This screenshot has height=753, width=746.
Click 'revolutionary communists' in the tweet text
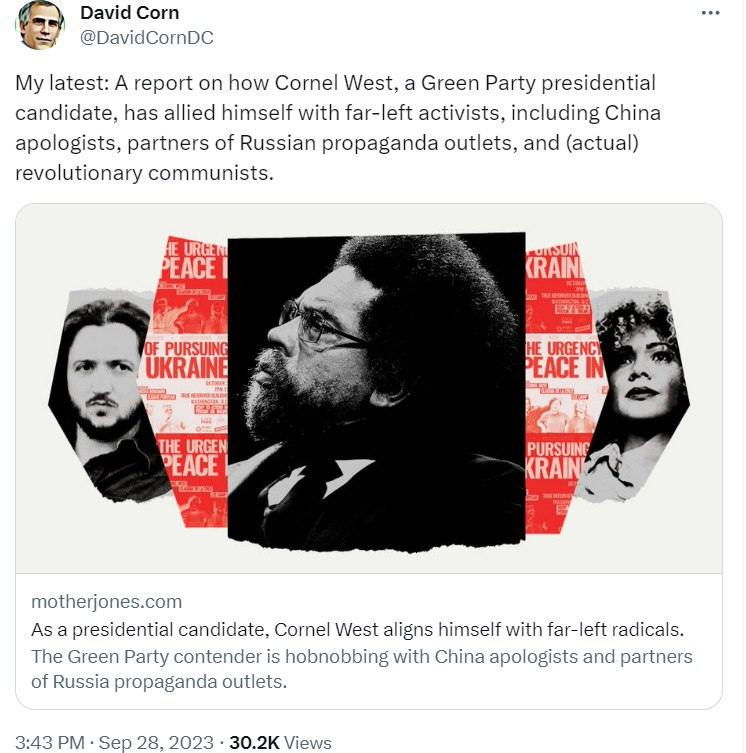click(x=144, y=173)
